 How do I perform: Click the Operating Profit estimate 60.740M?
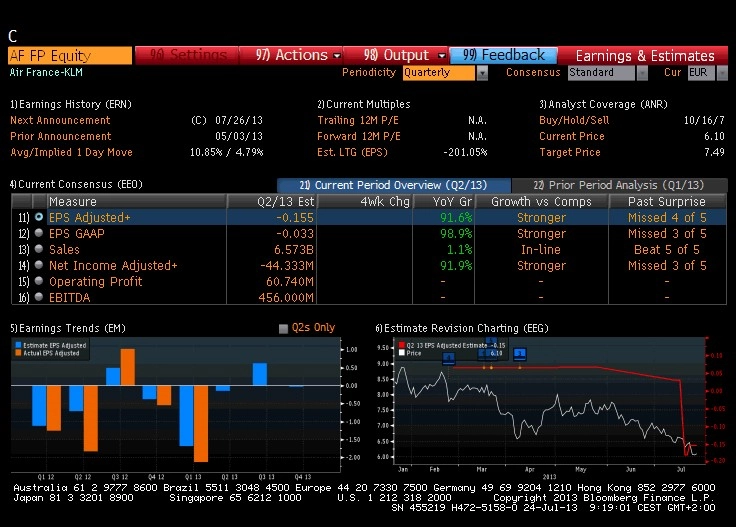[x=290, y=282]
